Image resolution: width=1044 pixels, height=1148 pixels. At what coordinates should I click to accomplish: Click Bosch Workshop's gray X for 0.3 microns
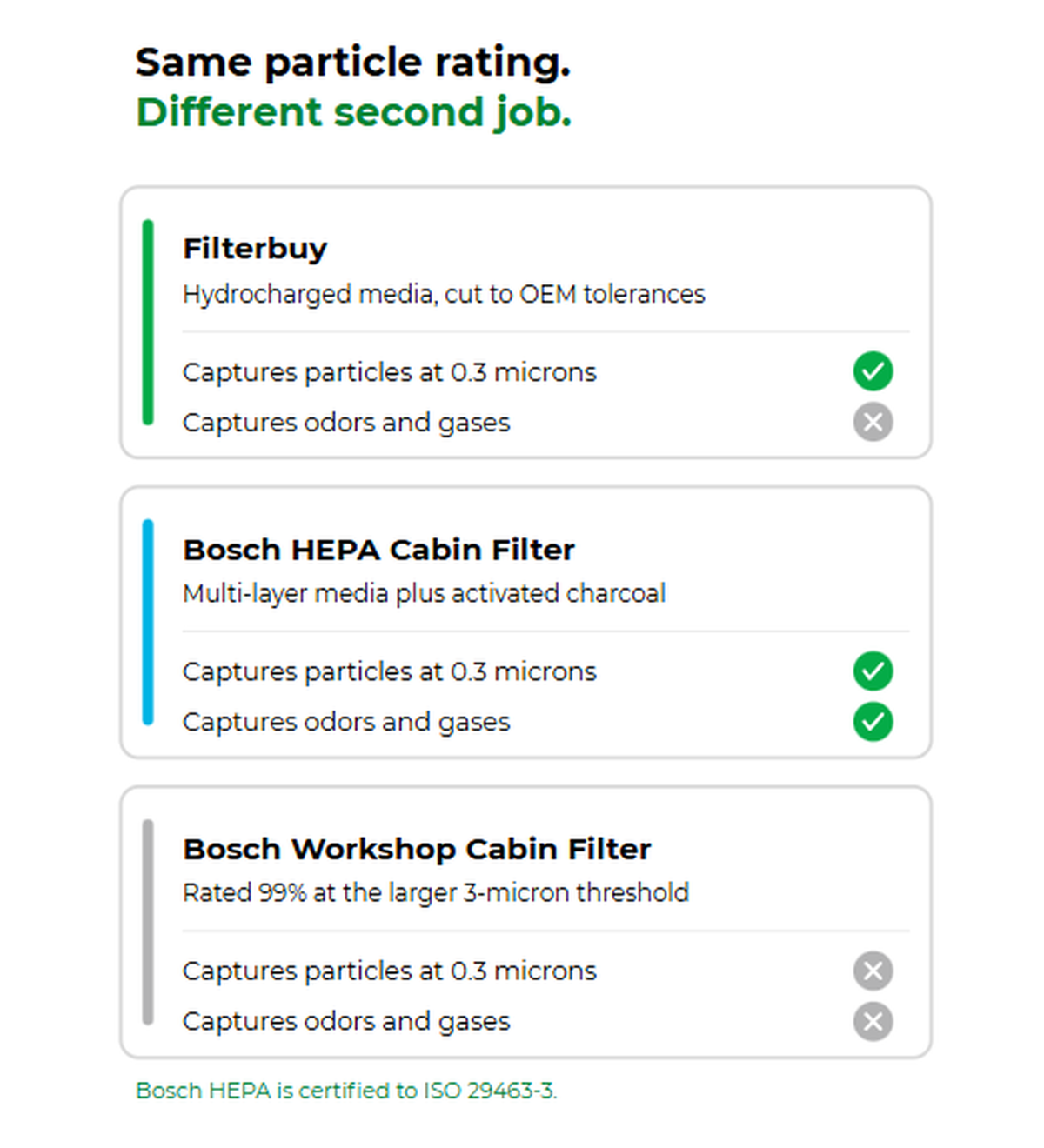(873, 971)
